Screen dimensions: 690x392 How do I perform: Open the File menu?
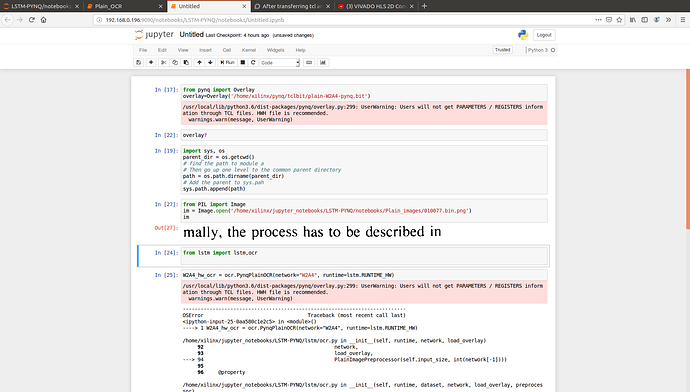[143, 50]
